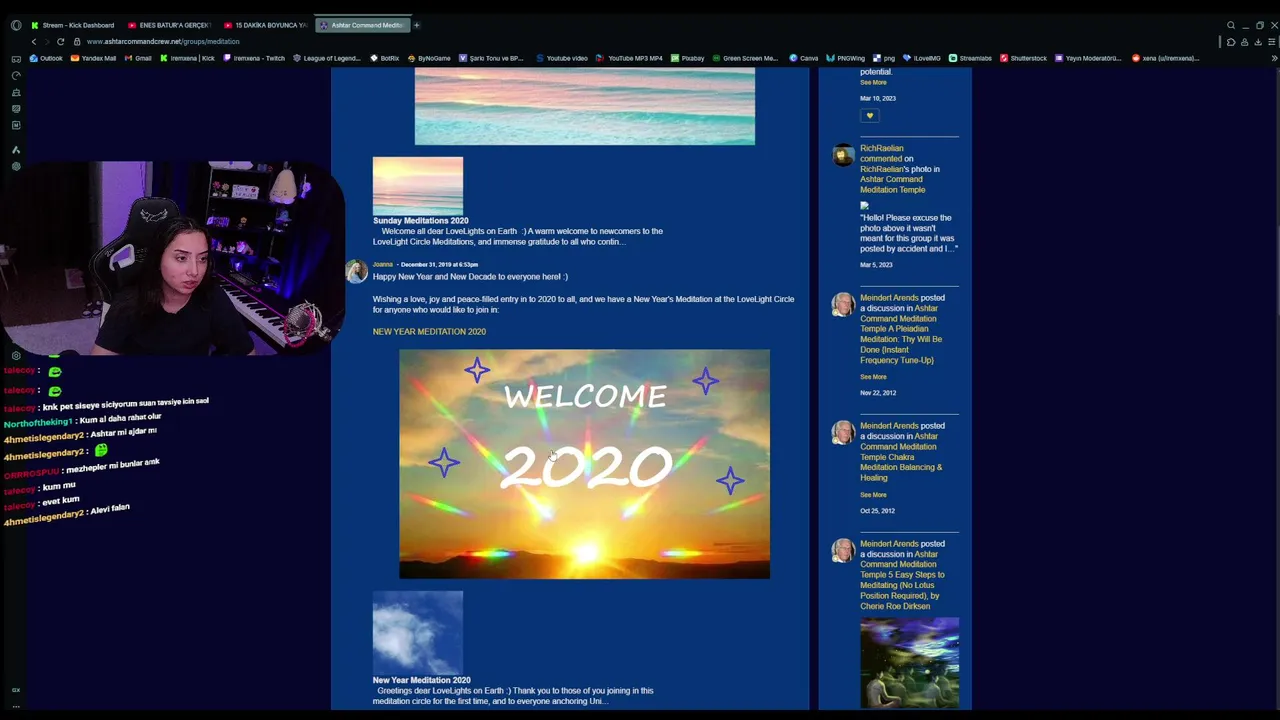Click the yellow heart like icon
This screenshot has width=1280, height=720.
pyautogui.click(x=870, y=116)
